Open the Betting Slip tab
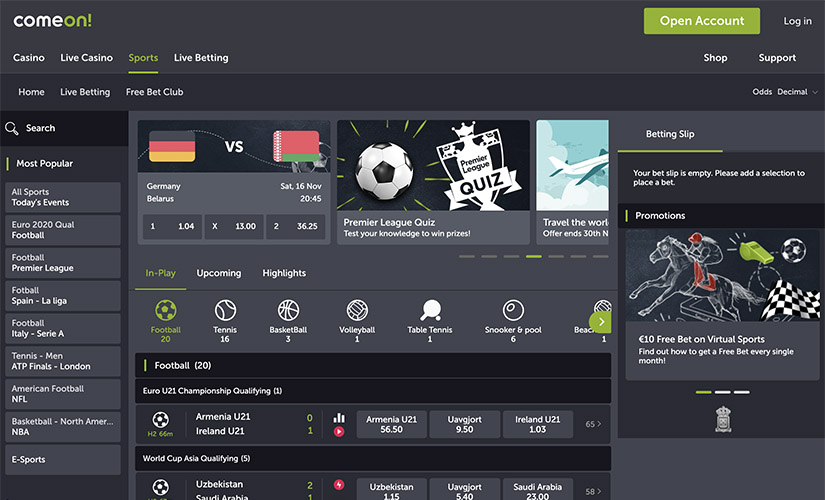Viewport: 825px width, 500px height. tap(670, 134)
